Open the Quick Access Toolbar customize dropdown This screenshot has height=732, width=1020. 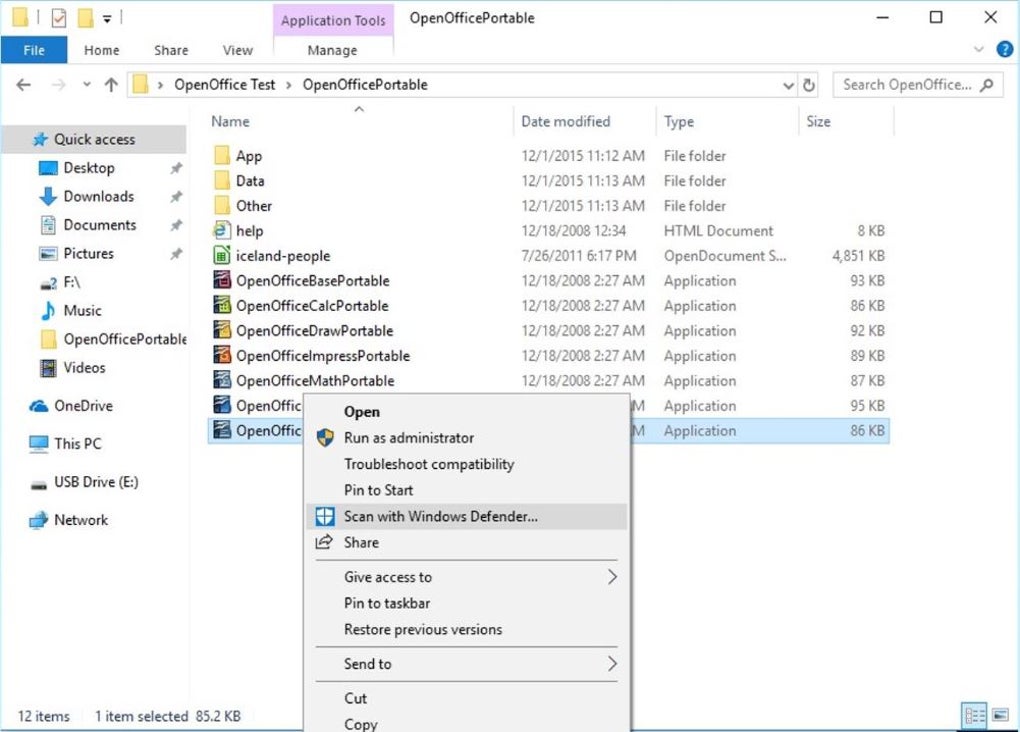107,19
